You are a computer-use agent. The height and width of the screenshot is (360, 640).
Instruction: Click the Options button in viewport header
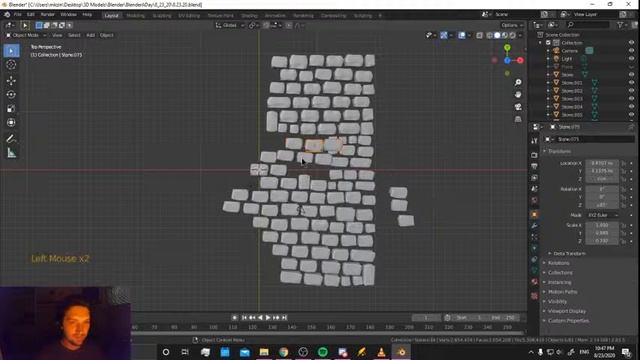512,25
